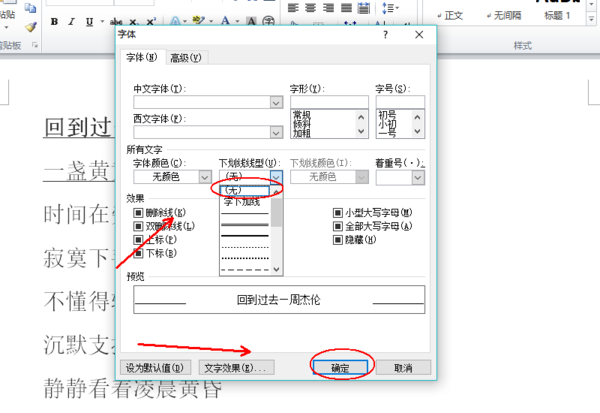This screenshot has height=413, width=600.
Task: Open the underline button's dropdown arrow in ribbon
Action: click(x=102, y=22)
